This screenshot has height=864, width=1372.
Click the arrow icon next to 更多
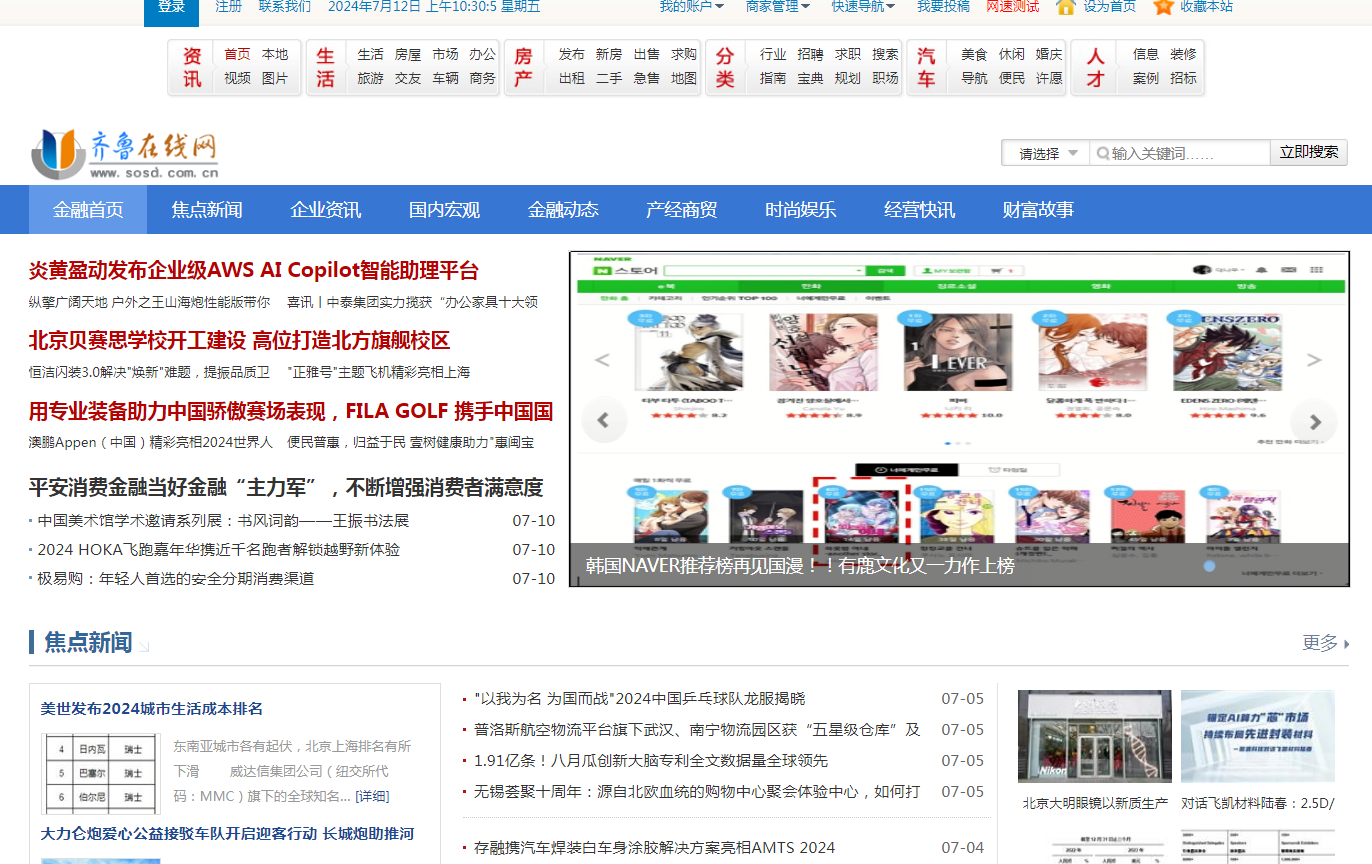pyautogui.click(x=1346, y=644)
